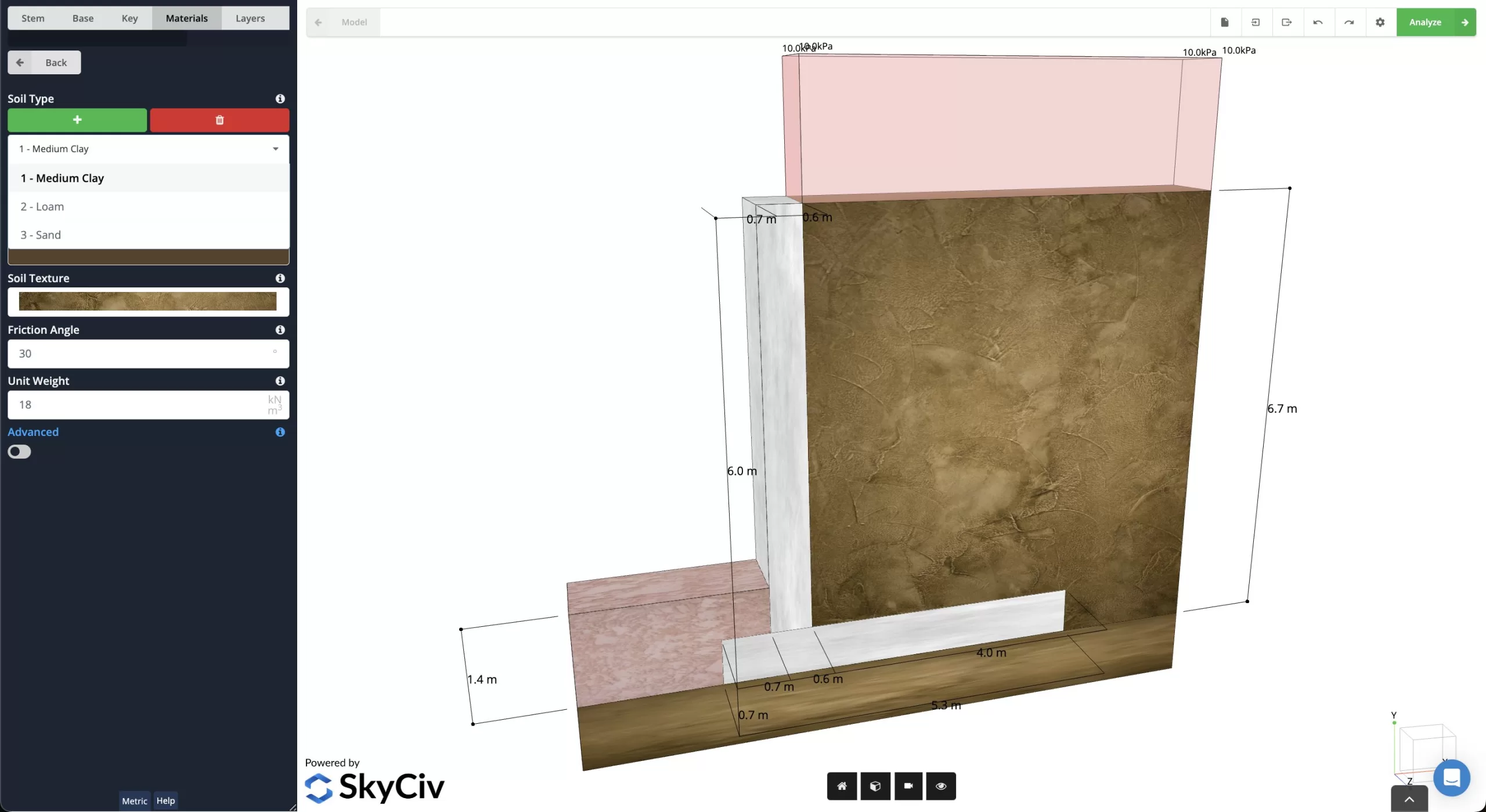Click the 3D cube view icon

(875, 786)
